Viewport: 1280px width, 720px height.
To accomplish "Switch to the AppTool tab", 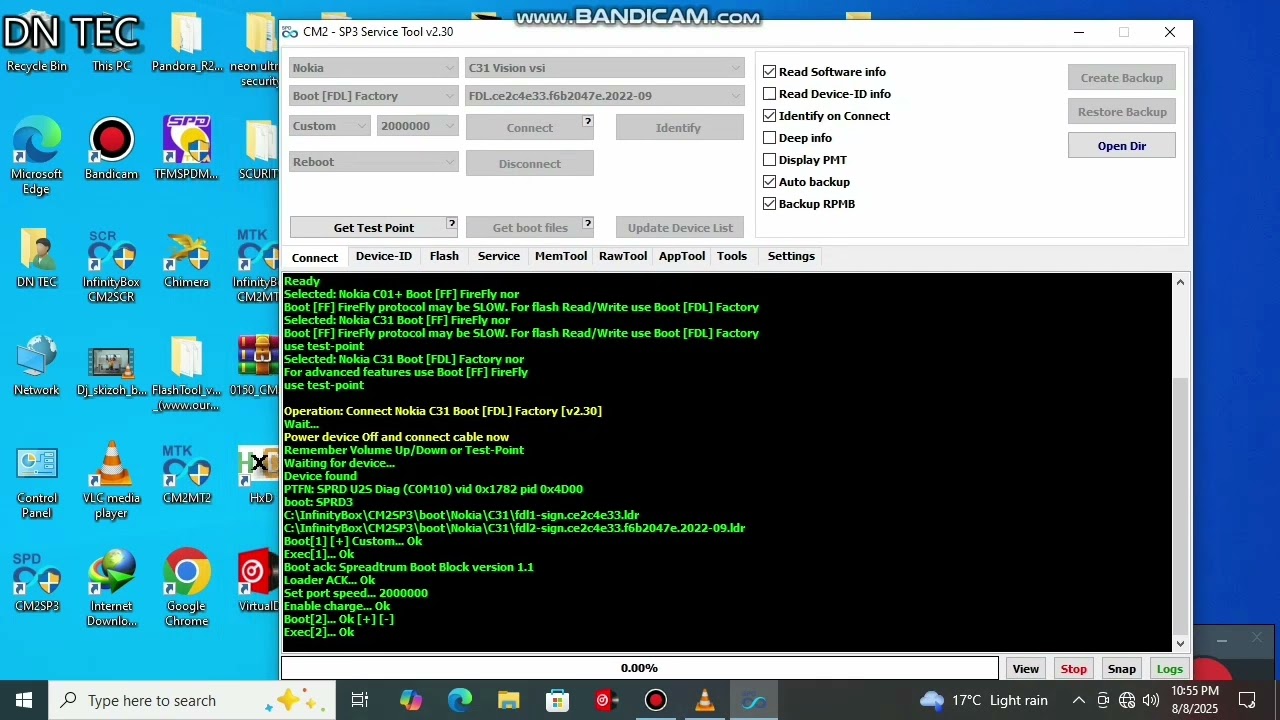I will (x=682, y=256).
